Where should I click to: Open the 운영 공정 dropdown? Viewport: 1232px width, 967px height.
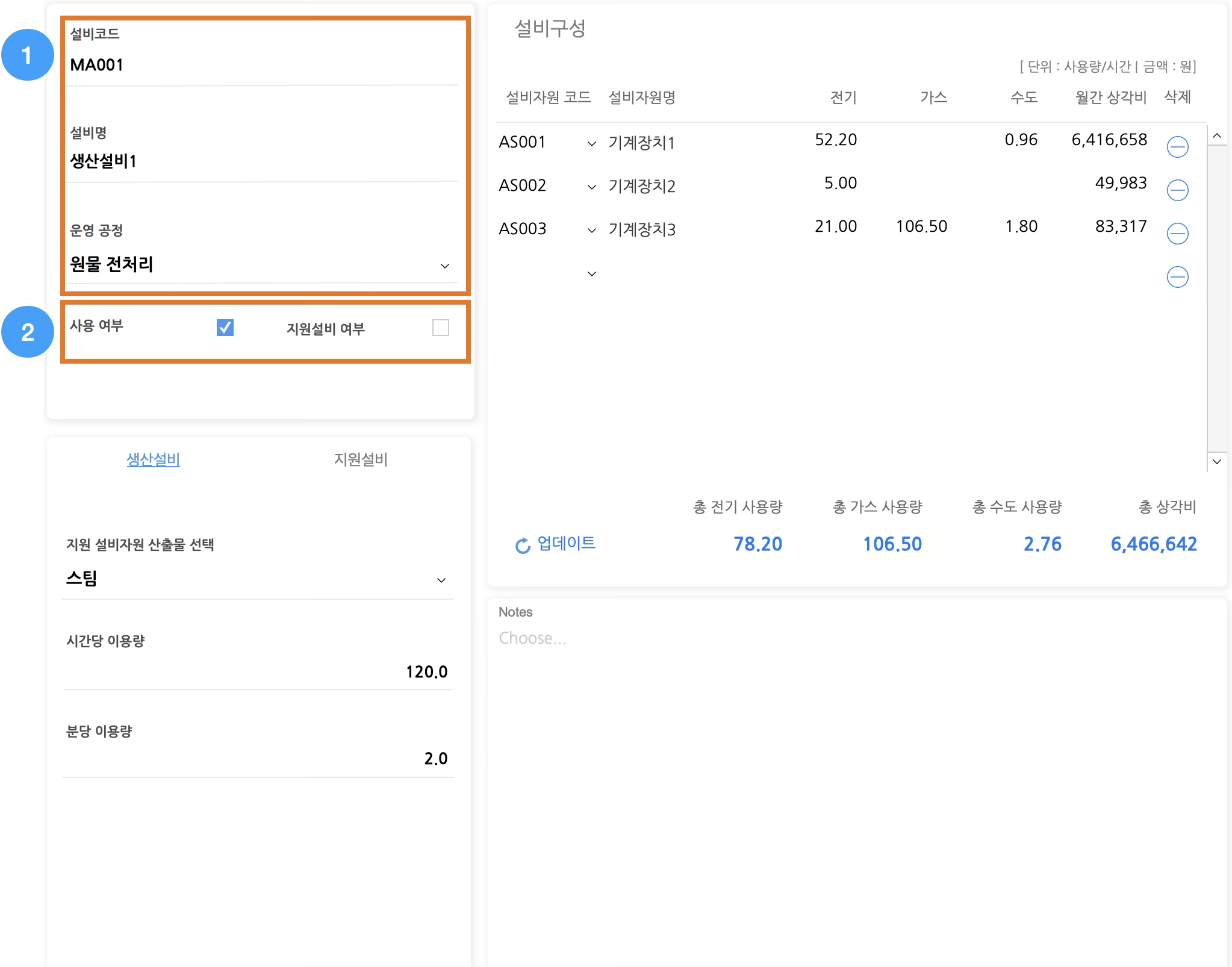click(x=444, y=266)
